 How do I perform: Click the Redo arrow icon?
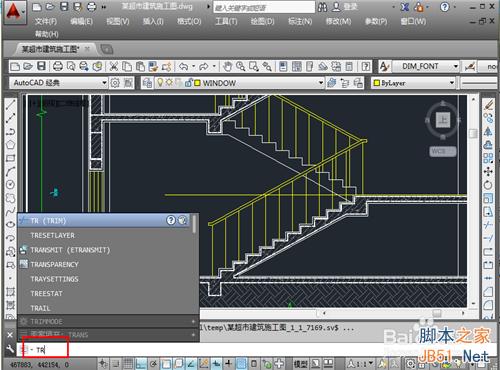pyautogui.click(x=204, y=66)
